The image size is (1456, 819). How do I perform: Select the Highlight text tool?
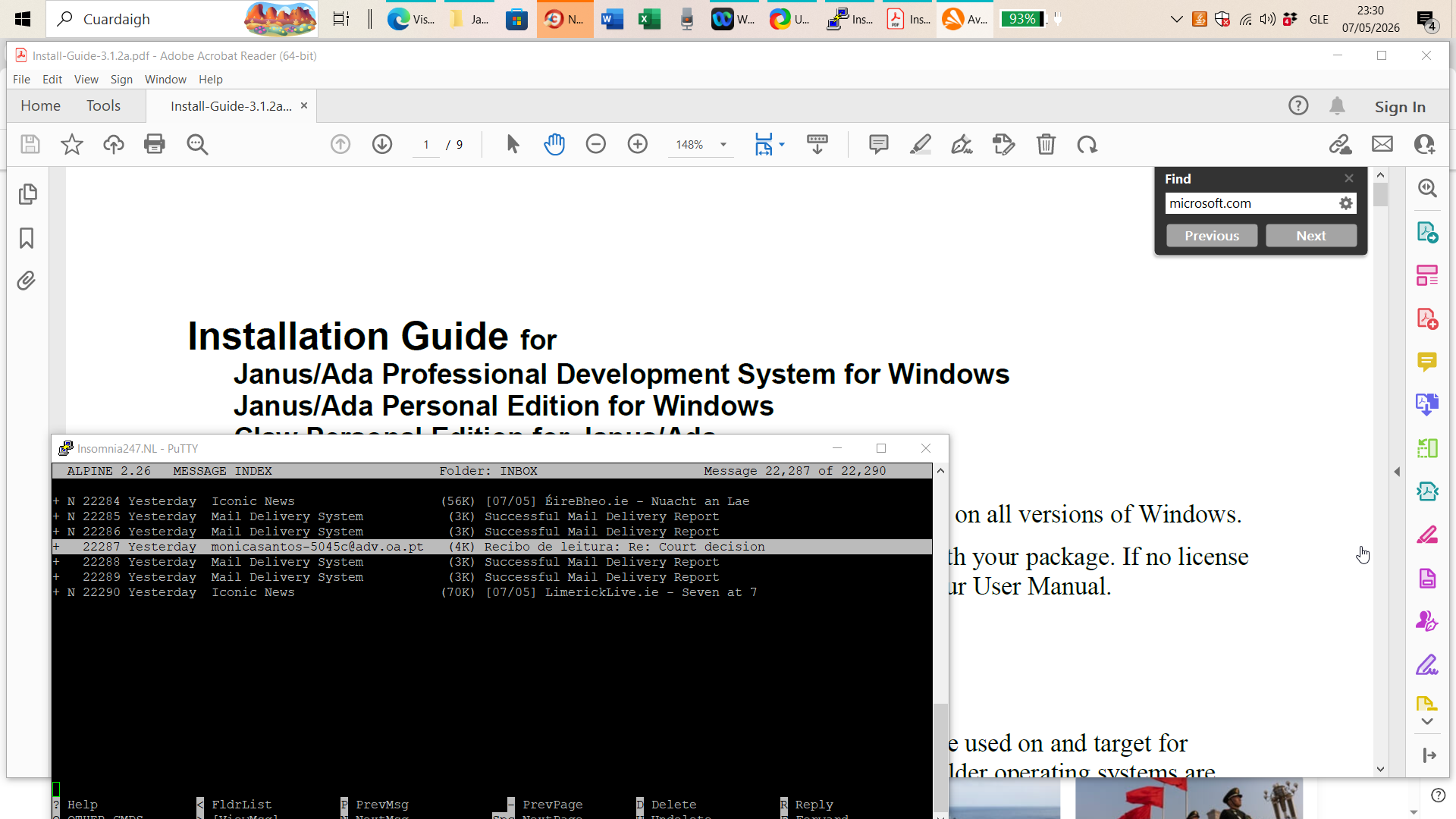[x=921, y=144]
